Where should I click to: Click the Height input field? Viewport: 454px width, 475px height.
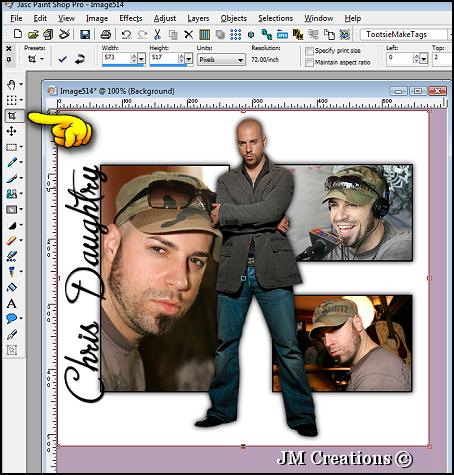164,58
